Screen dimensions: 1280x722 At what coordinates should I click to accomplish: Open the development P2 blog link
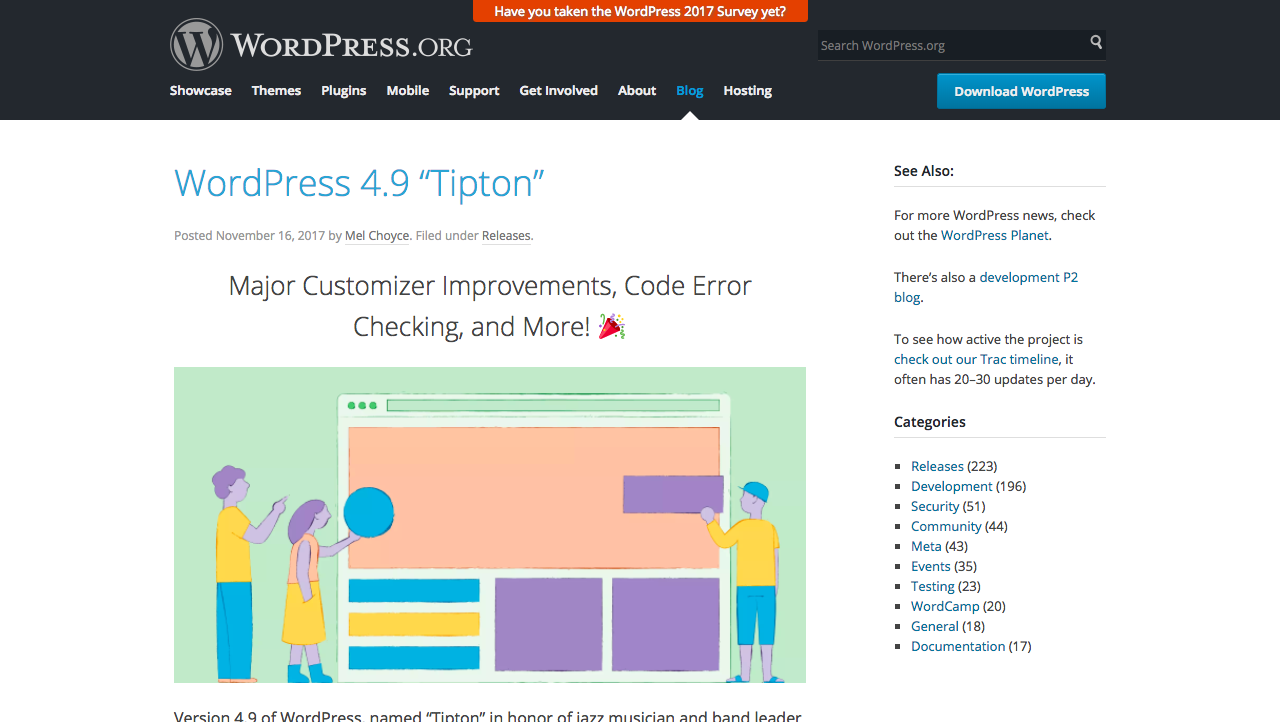(x=986, y=287)
